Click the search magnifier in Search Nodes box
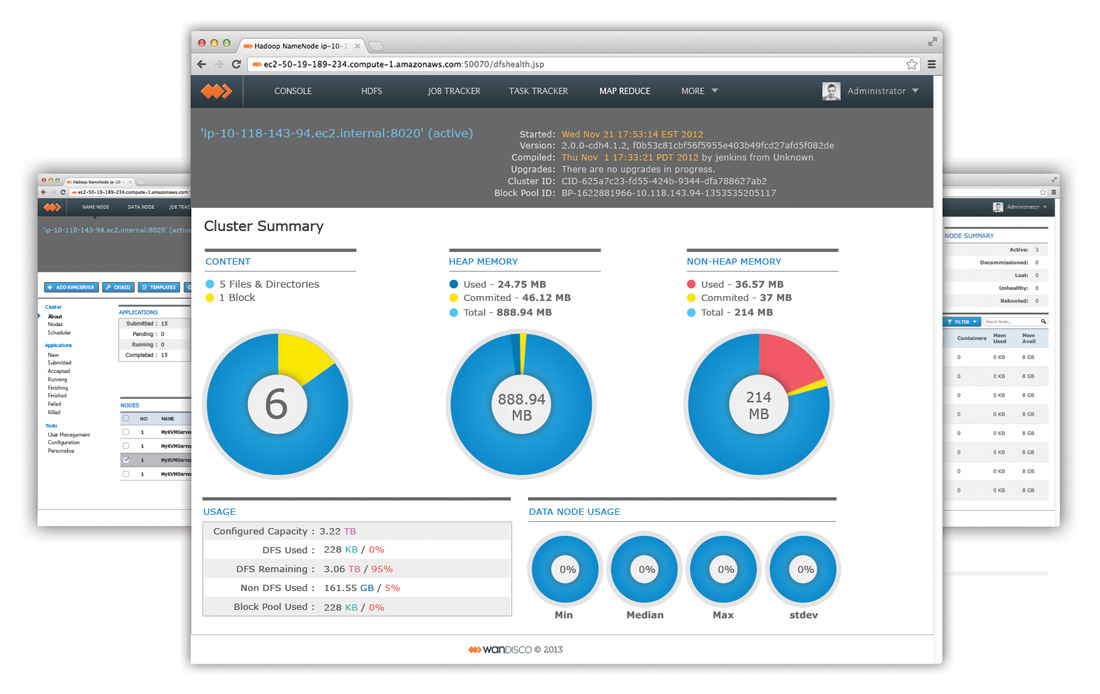 (1043, 321)
